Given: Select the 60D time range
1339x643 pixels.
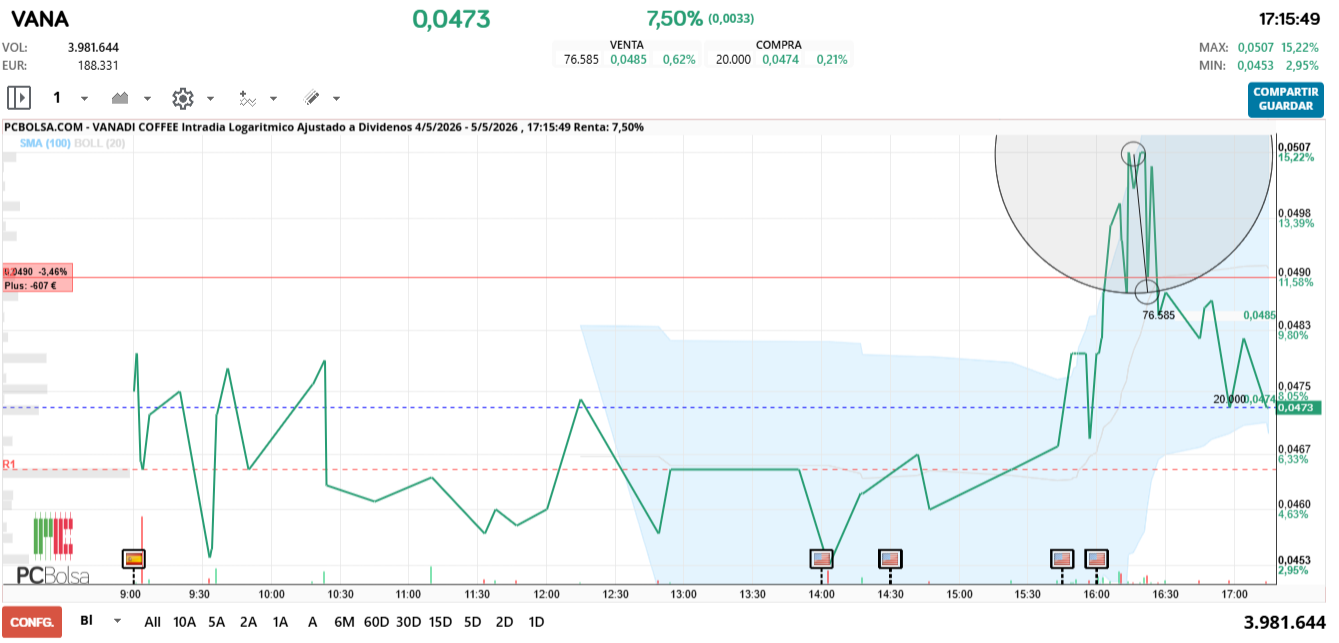Looking at the screenshot, I should [376, 621].
